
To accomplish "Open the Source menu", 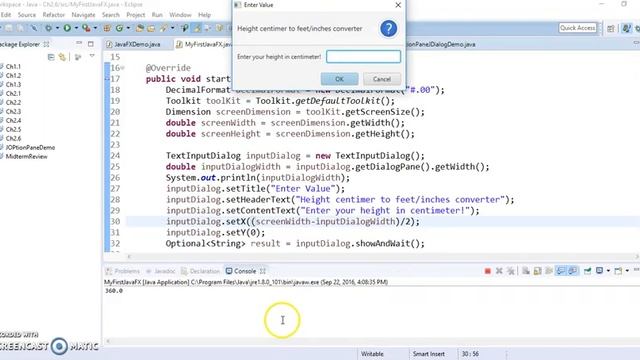I will 27,15.
